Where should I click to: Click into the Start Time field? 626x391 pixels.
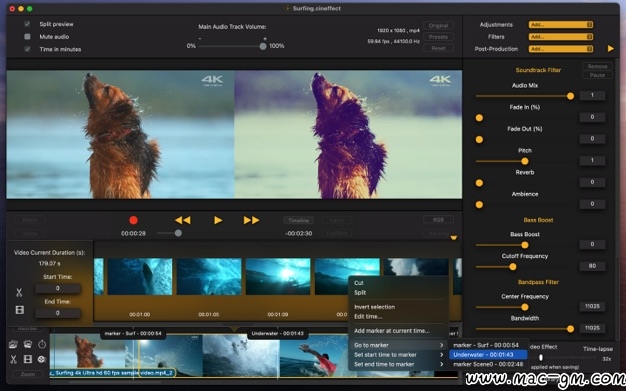[x=57, y=288]
